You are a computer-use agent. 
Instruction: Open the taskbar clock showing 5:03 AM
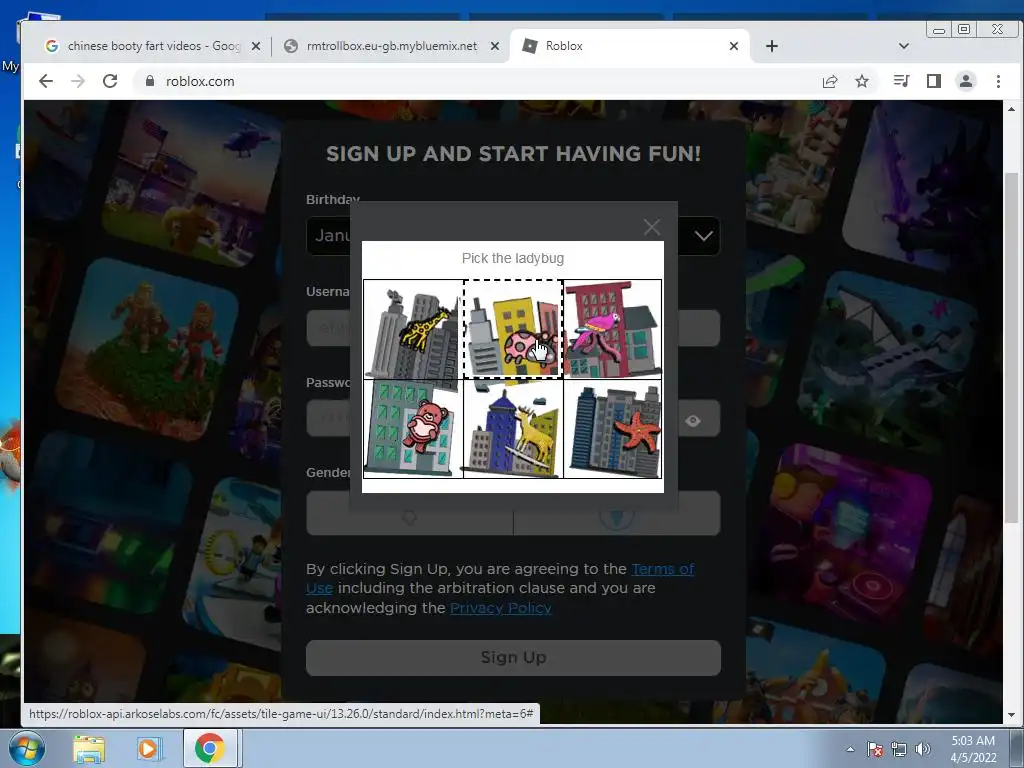coord(973,749)
